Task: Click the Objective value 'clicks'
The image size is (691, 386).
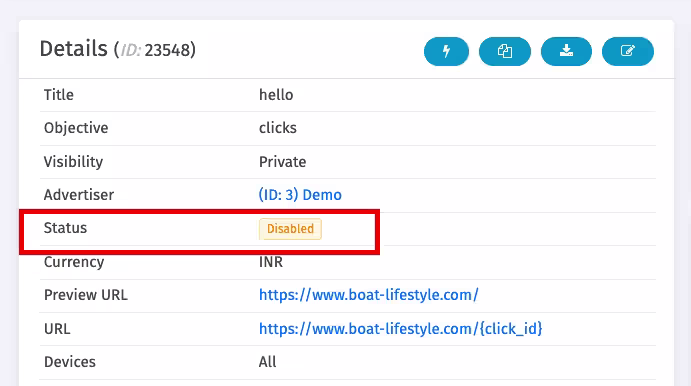Action: [x=278, y=128]
